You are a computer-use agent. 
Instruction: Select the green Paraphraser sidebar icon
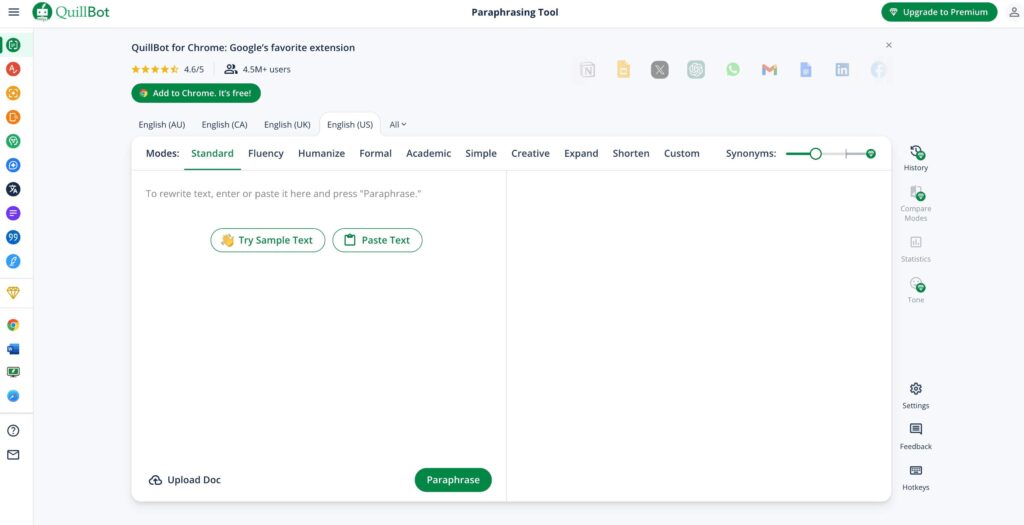[x=13, y=45]
